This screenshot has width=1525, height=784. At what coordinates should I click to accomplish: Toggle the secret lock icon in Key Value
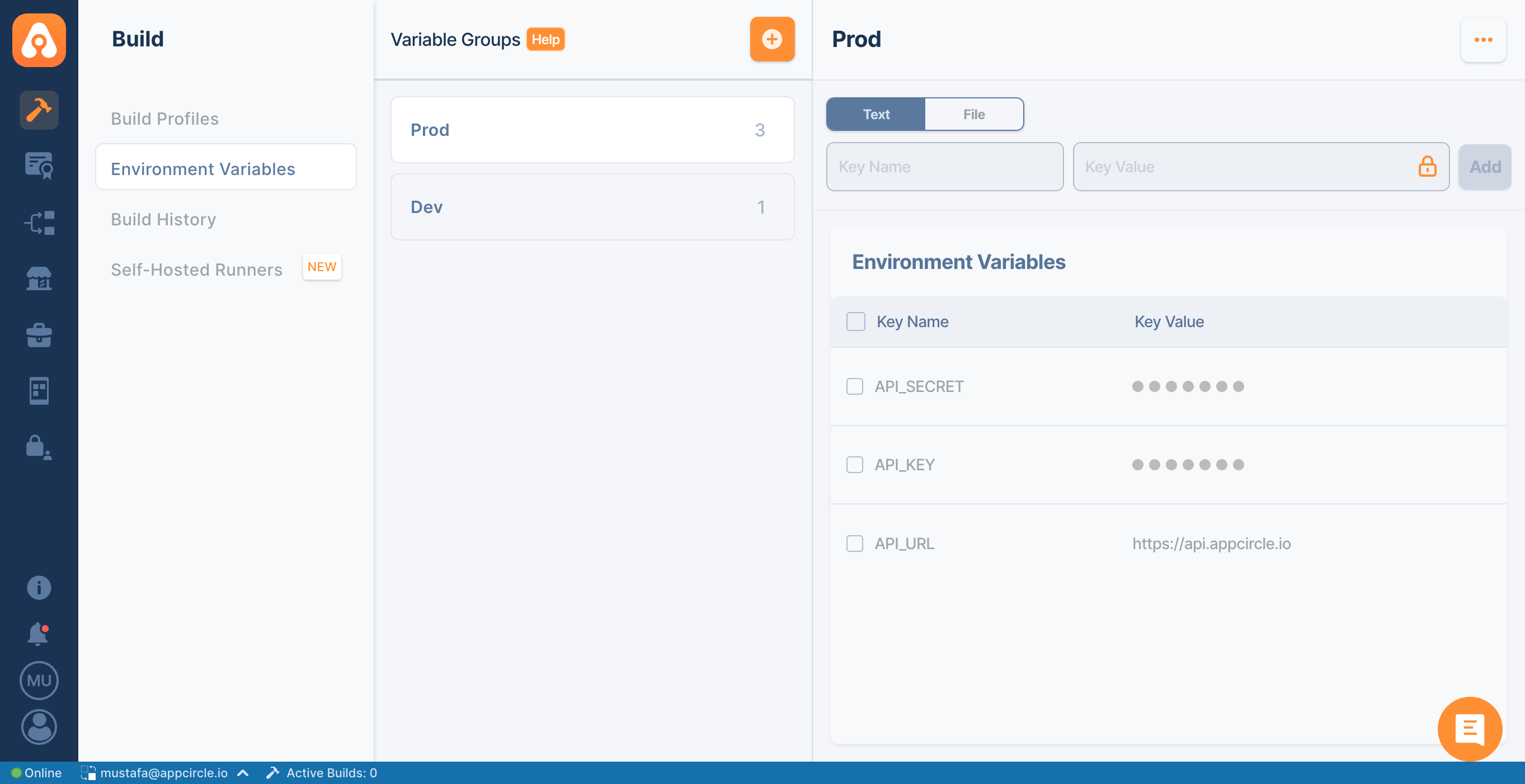pos(1427,166)
